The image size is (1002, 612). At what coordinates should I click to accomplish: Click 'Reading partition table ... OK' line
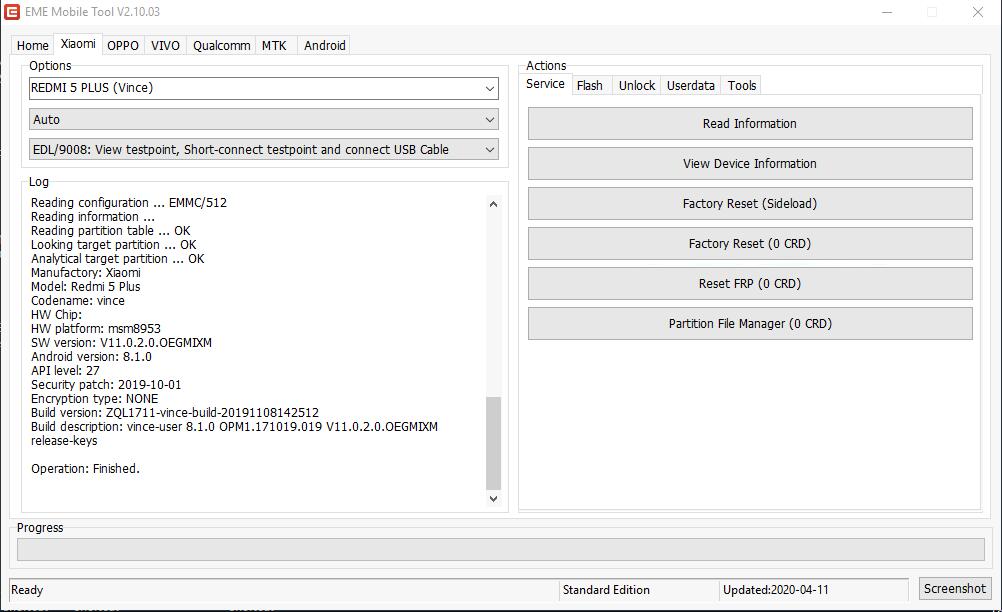coord(111,231)
